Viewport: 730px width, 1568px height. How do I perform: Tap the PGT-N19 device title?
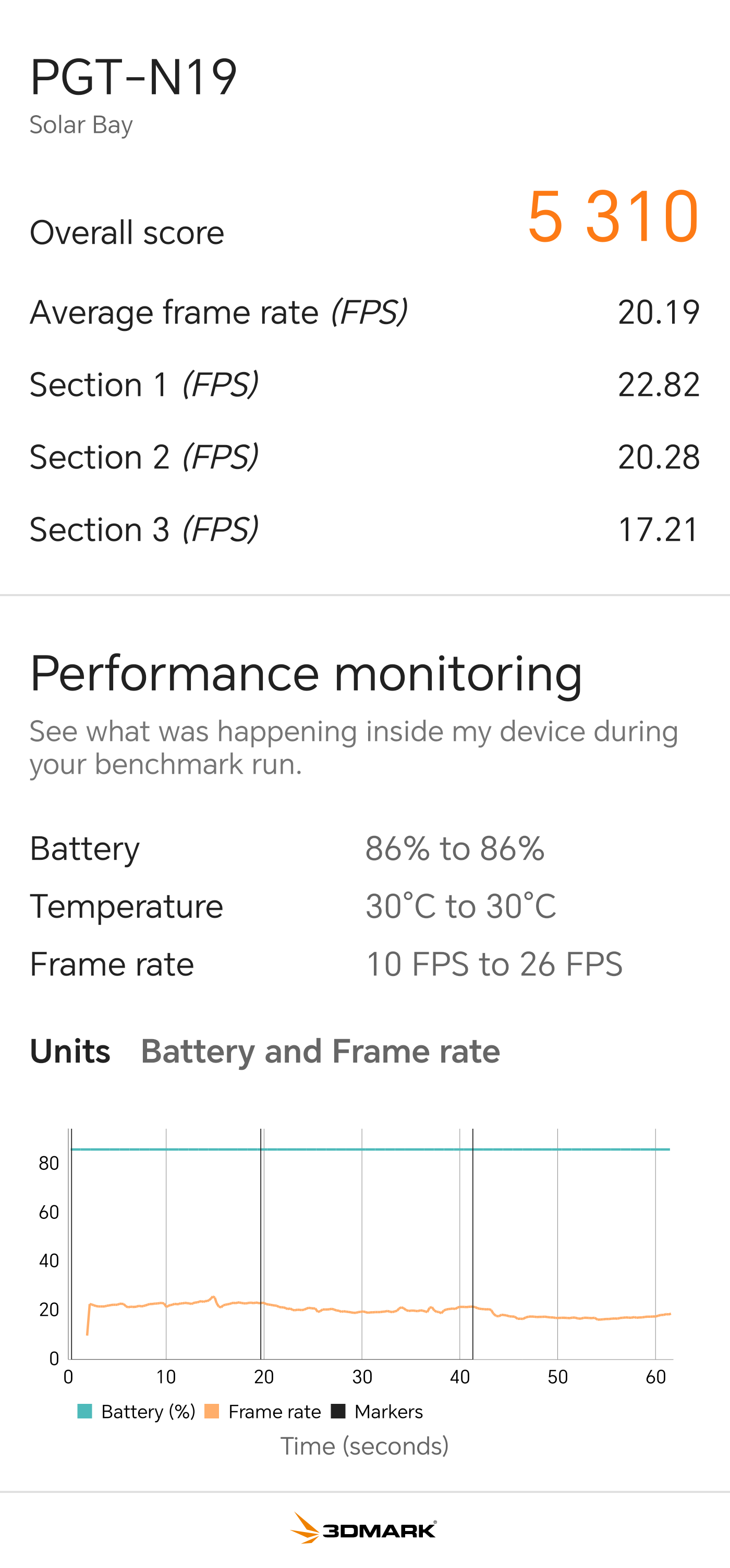pos(133,77)
